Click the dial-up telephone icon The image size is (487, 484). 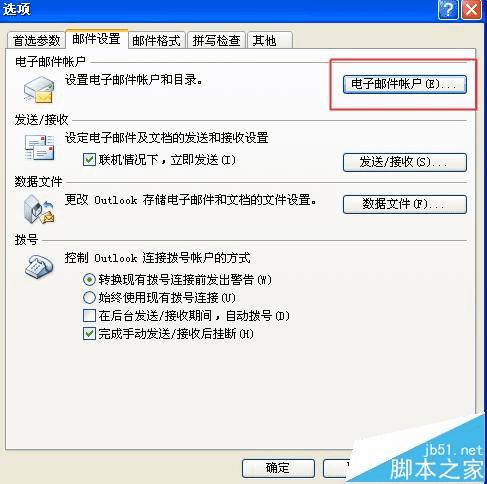pos(39,266)
